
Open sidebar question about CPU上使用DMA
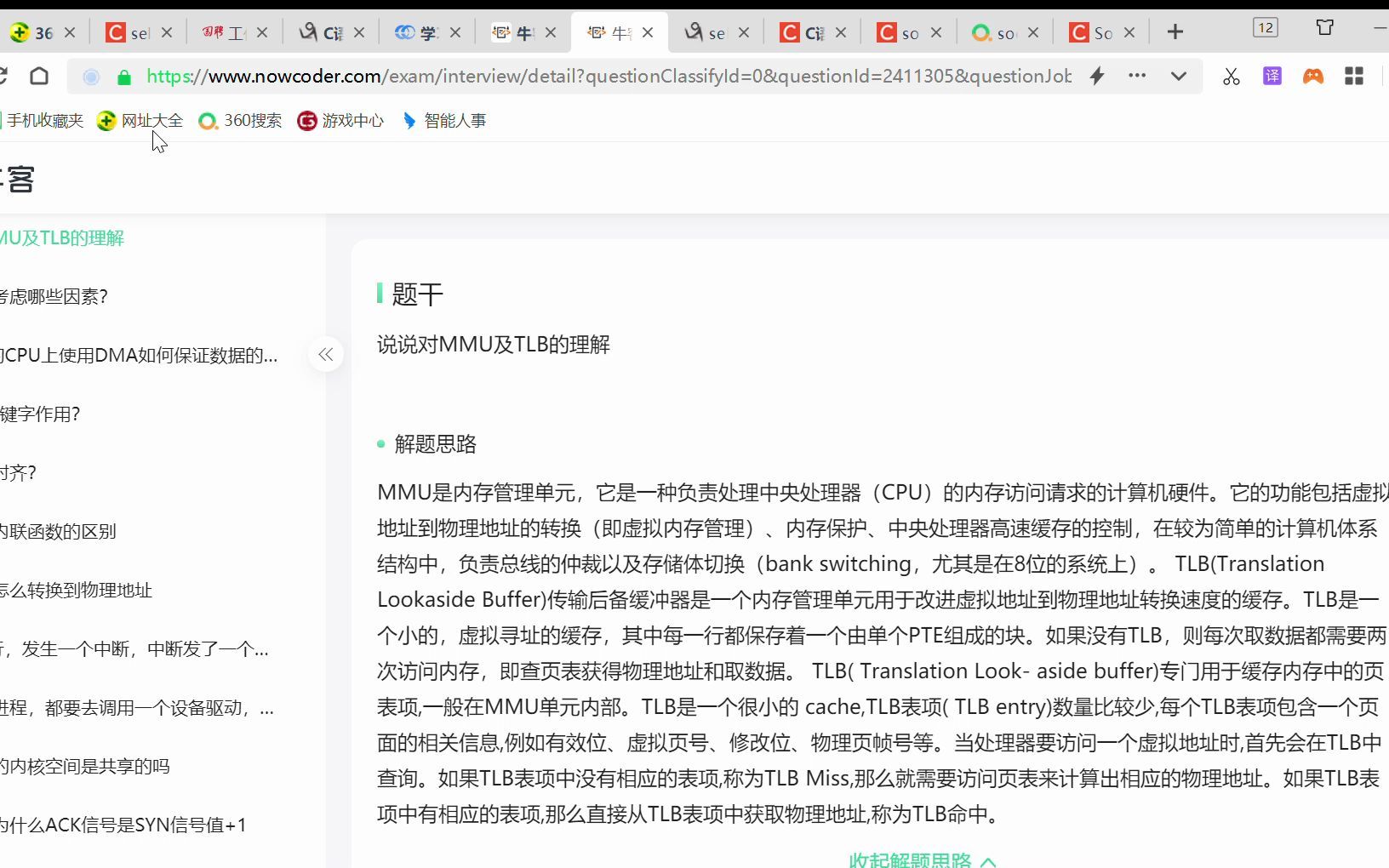(139, 356)
